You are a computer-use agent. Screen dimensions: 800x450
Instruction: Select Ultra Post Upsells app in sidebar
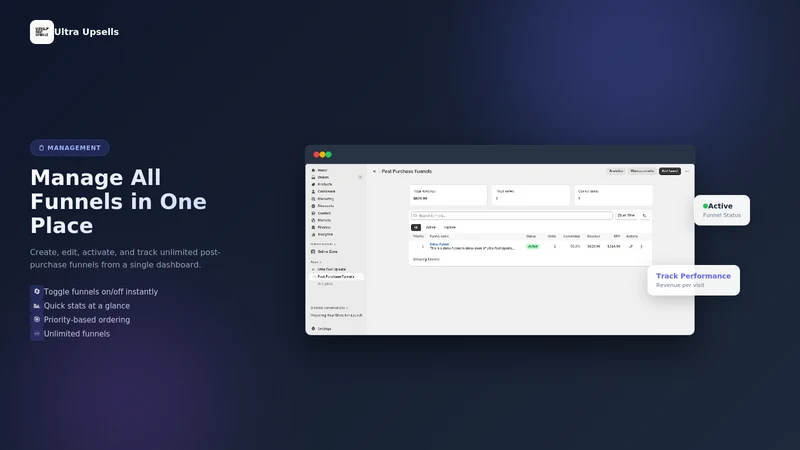pyautogui.click(x=331, y=269)
